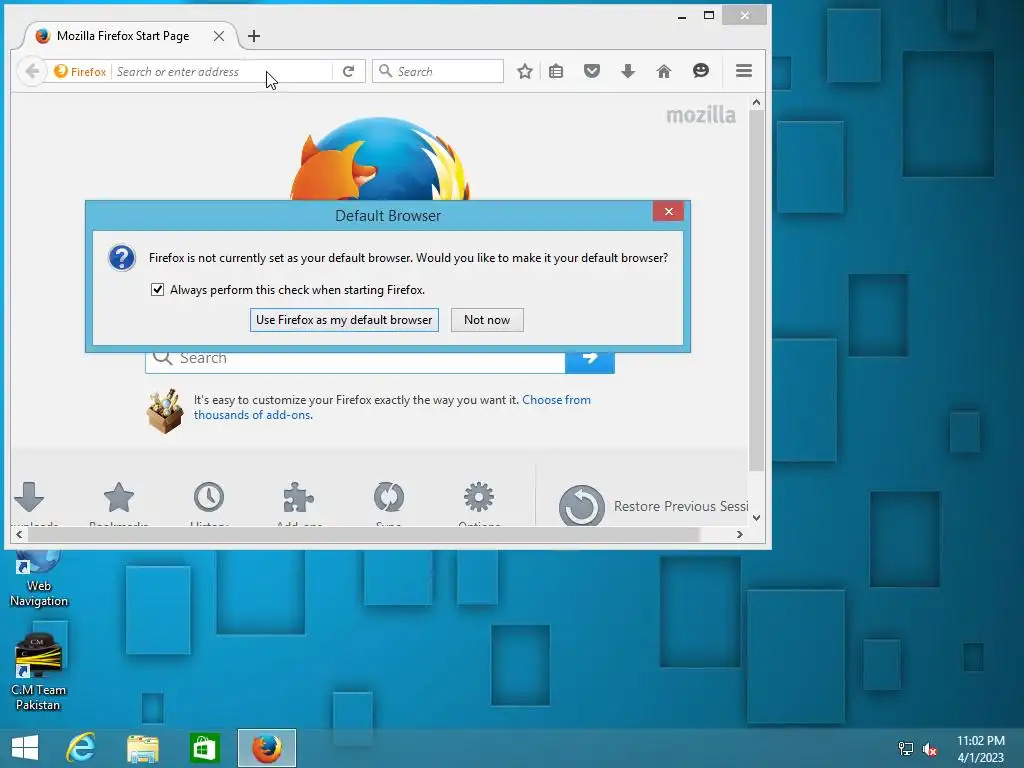1024x768 pixels.
Task: Click the network tray icon
Action: pyautogui.click(x=906, y=749)
